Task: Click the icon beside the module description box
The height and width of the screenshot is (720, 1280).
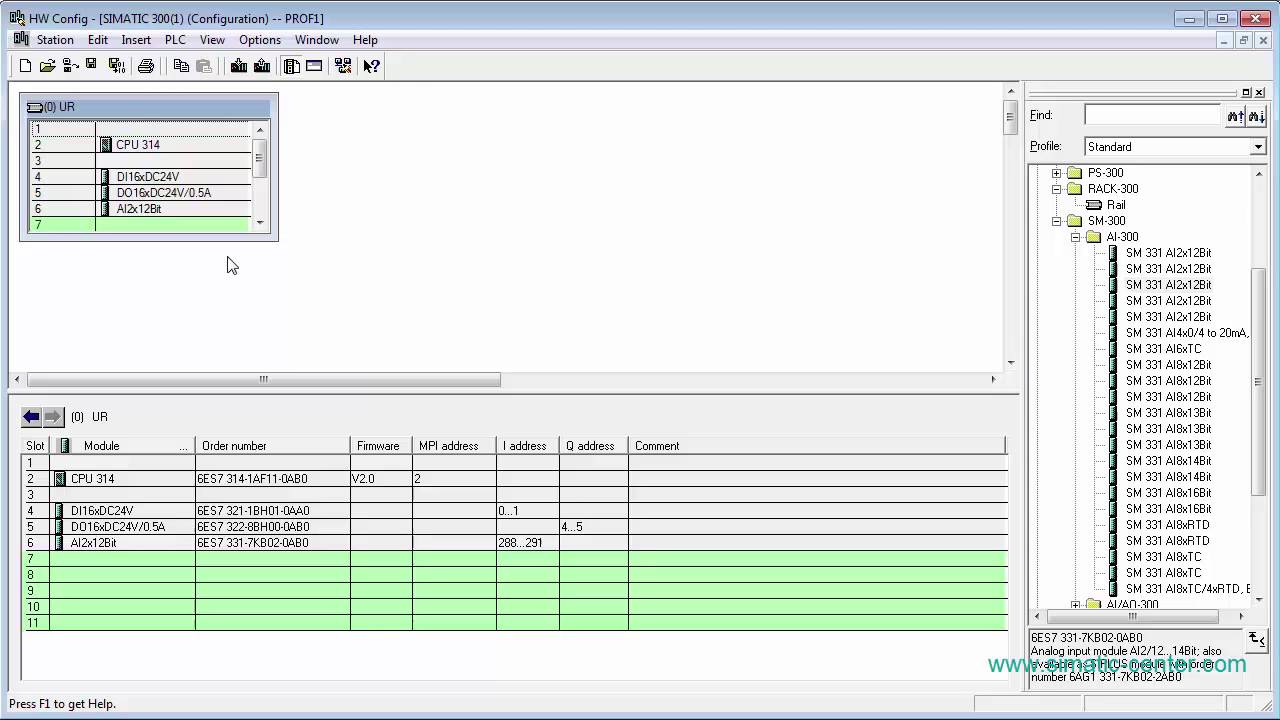Action: [x=1257, y=640]
